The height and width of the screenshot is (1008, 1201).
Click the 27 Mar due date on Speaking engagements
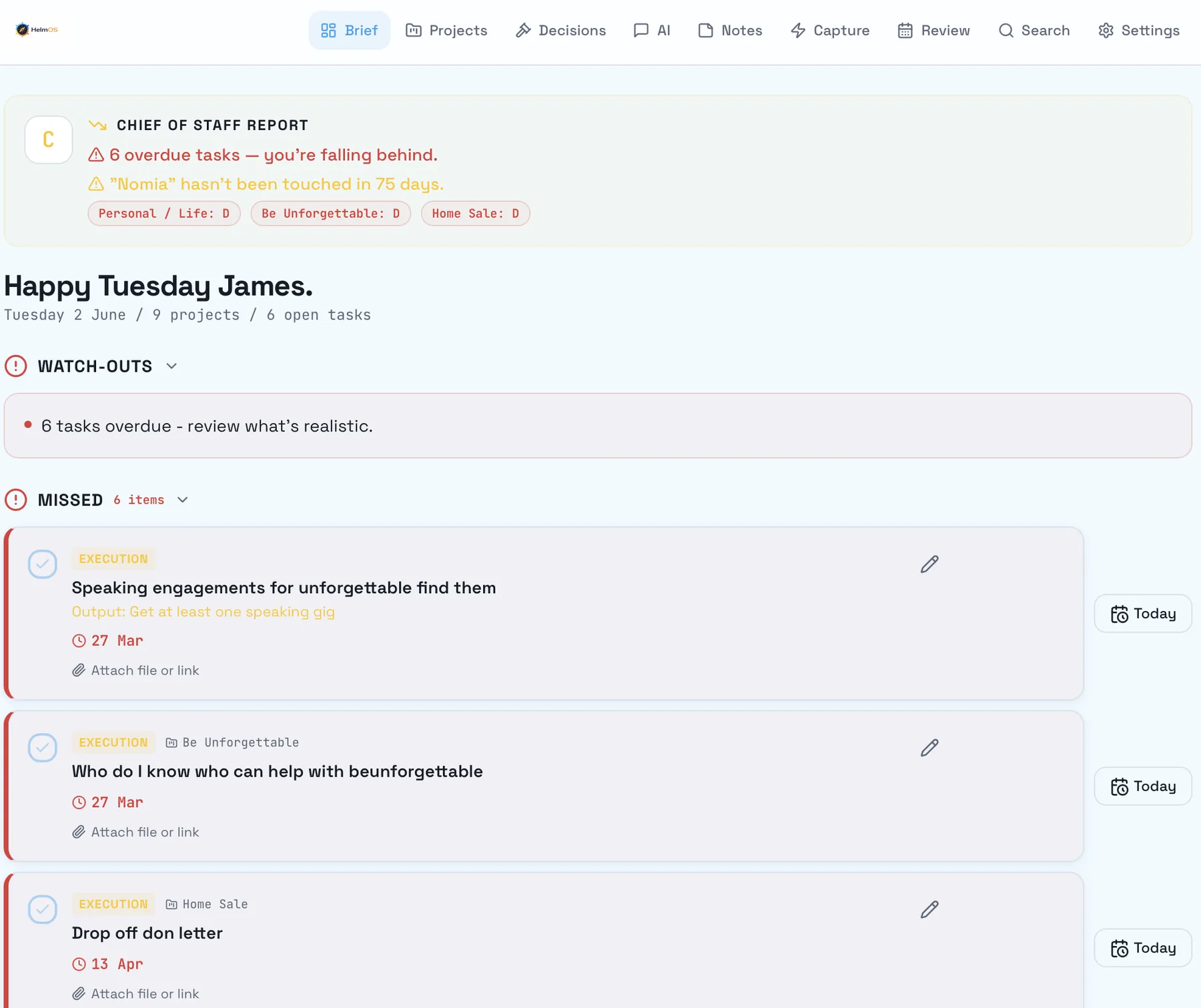108,640
